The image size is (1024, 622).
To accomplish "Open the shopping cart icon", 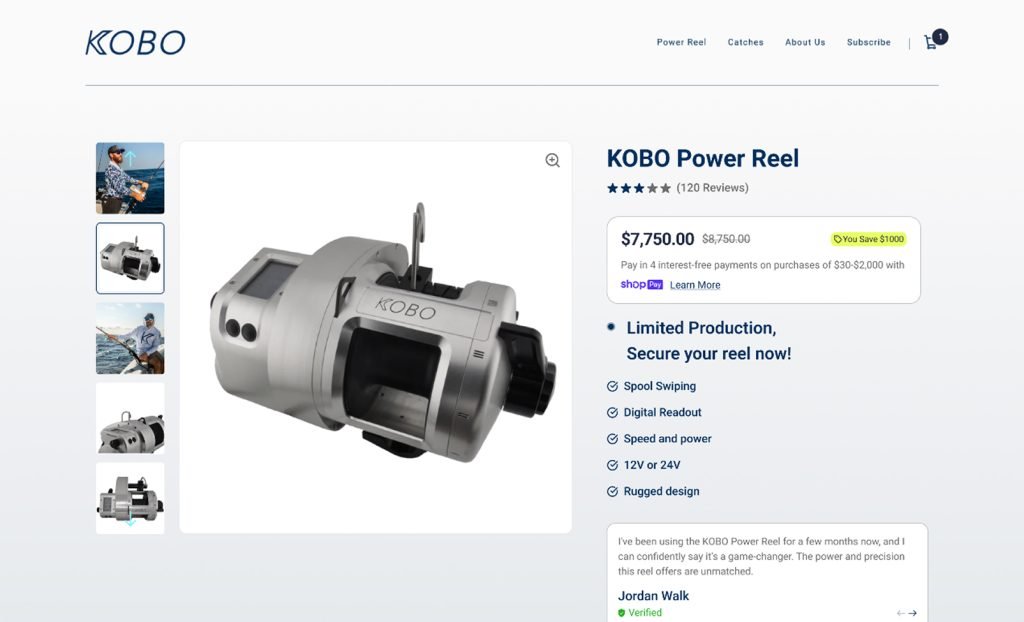I will point(931,42).
